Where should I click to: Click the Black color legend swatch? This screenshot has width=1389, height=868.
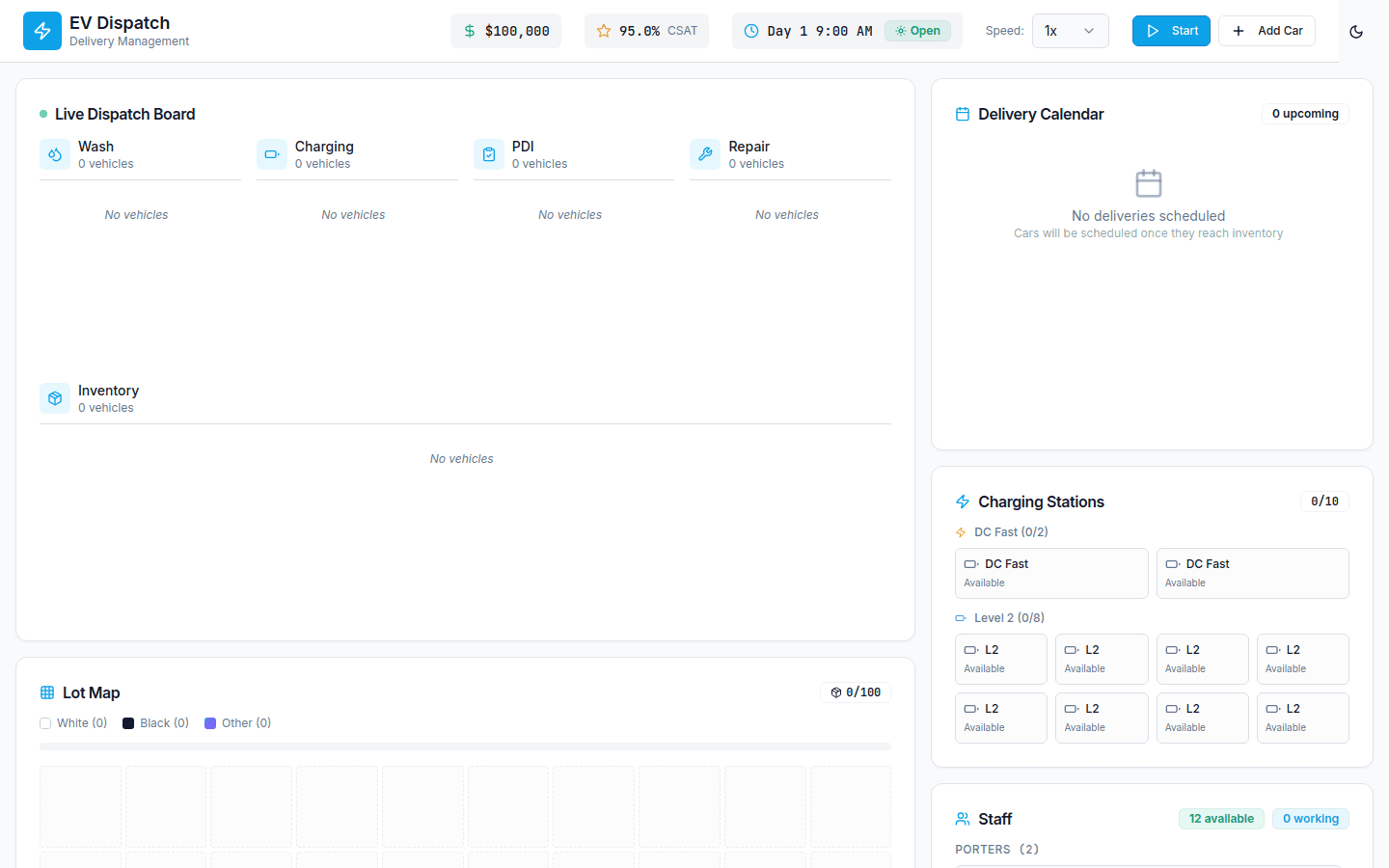pos(128,723)
